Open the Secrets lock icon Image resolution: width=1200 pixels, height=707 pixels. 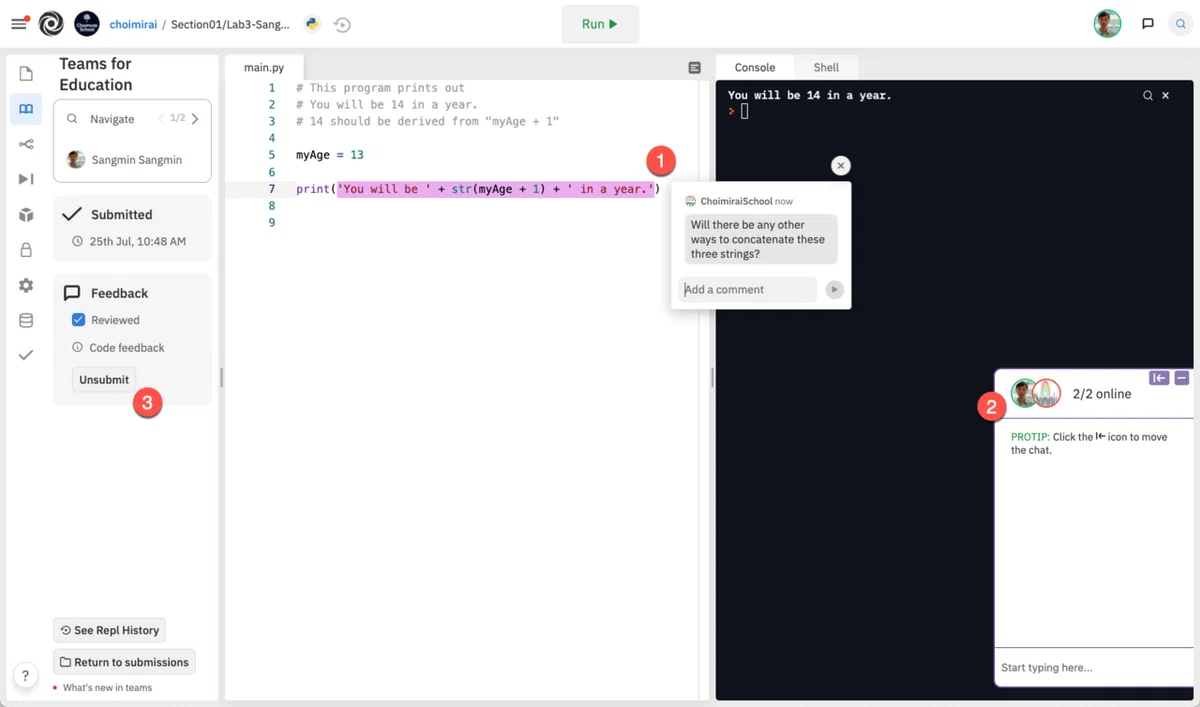[26, 250]
